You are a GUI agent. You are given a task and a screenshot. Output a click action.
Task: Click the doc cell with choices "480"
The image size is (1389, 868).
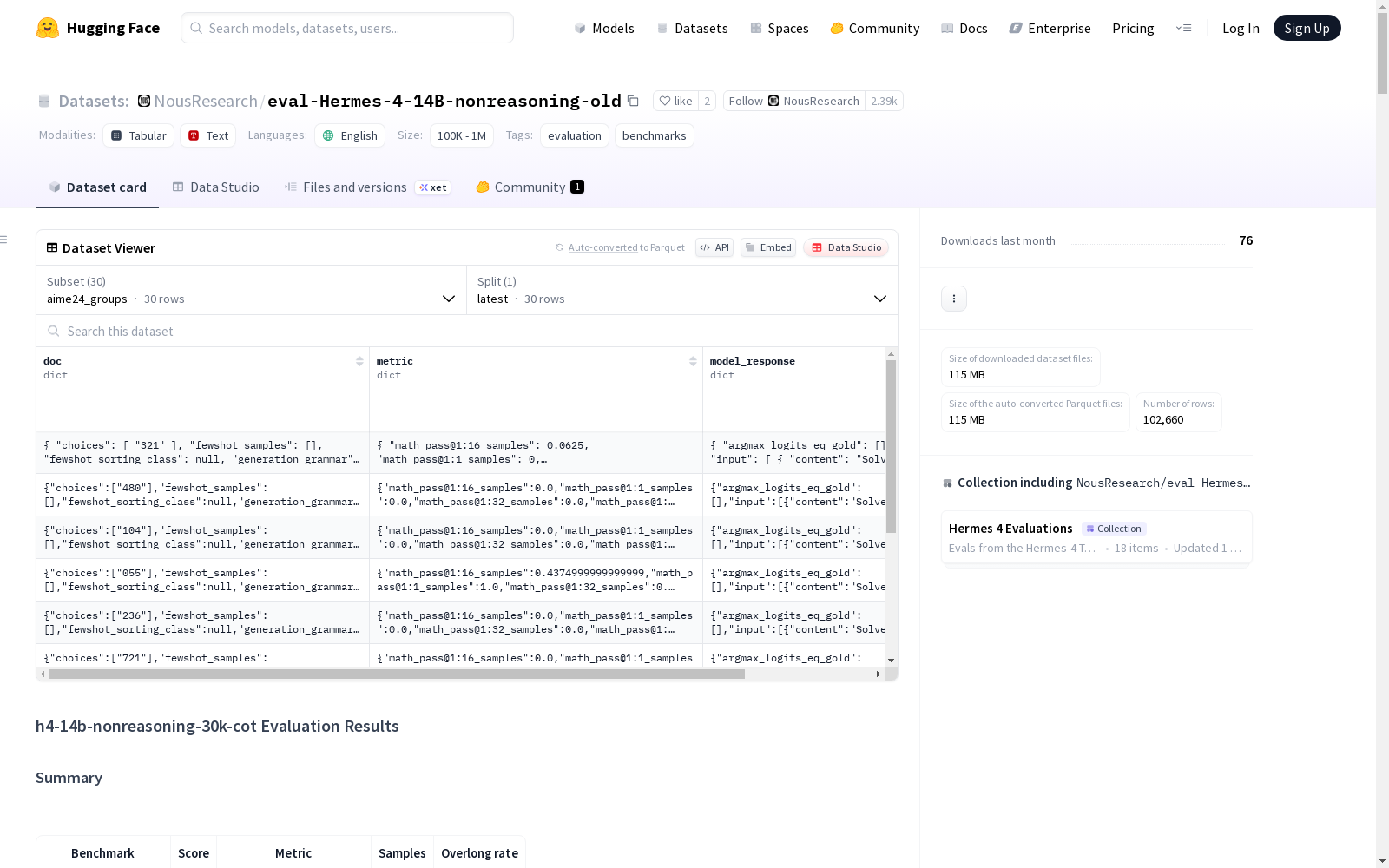203,495
